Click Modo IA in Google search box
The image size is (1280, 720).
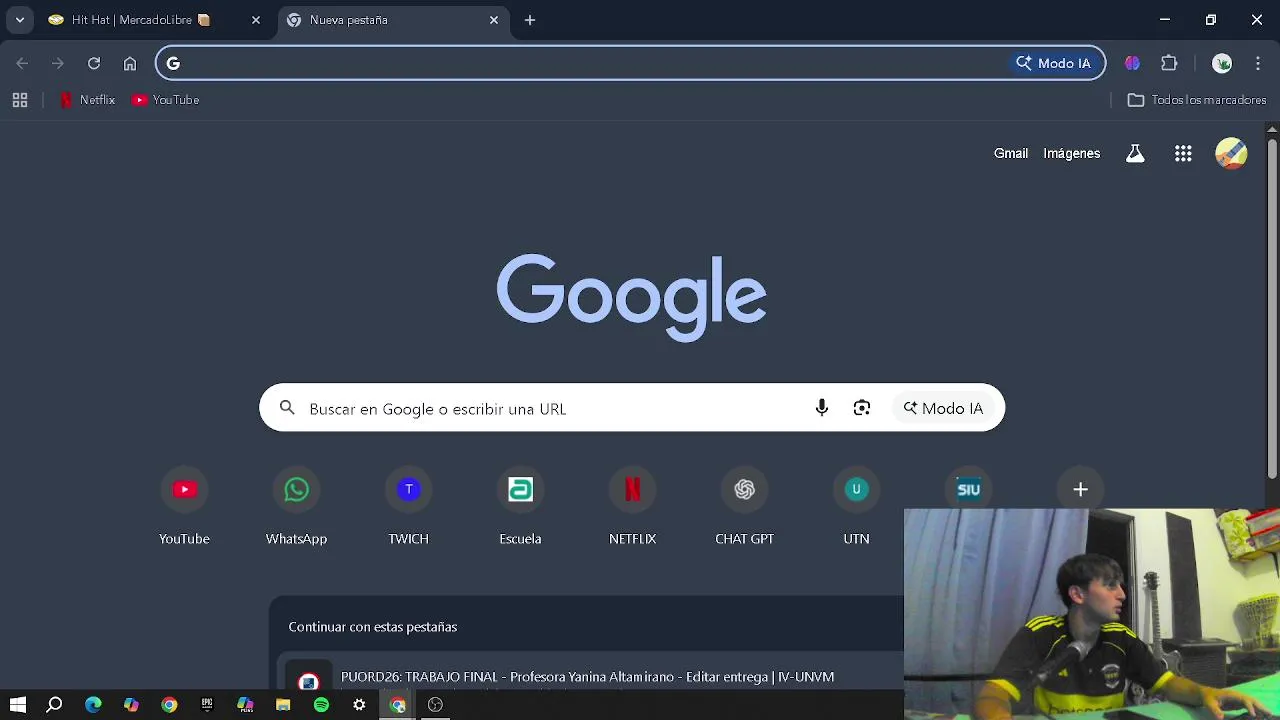(944, 408)
